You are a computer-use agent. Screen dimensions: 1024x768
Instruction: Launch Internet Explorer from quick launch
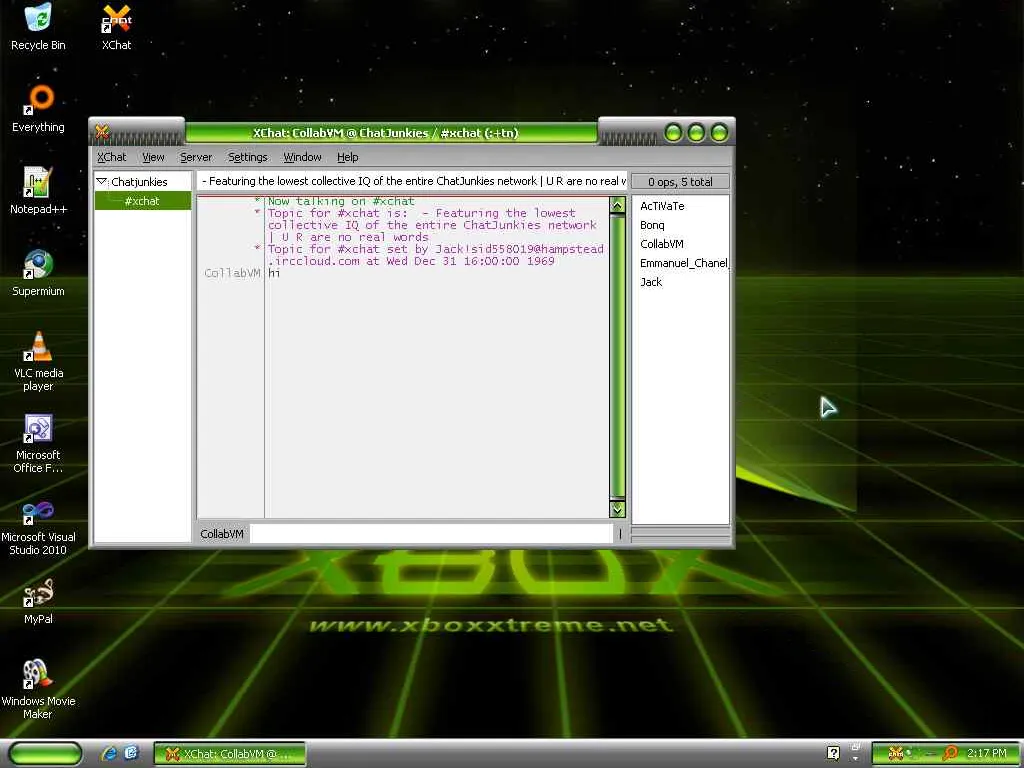[108, 753]
